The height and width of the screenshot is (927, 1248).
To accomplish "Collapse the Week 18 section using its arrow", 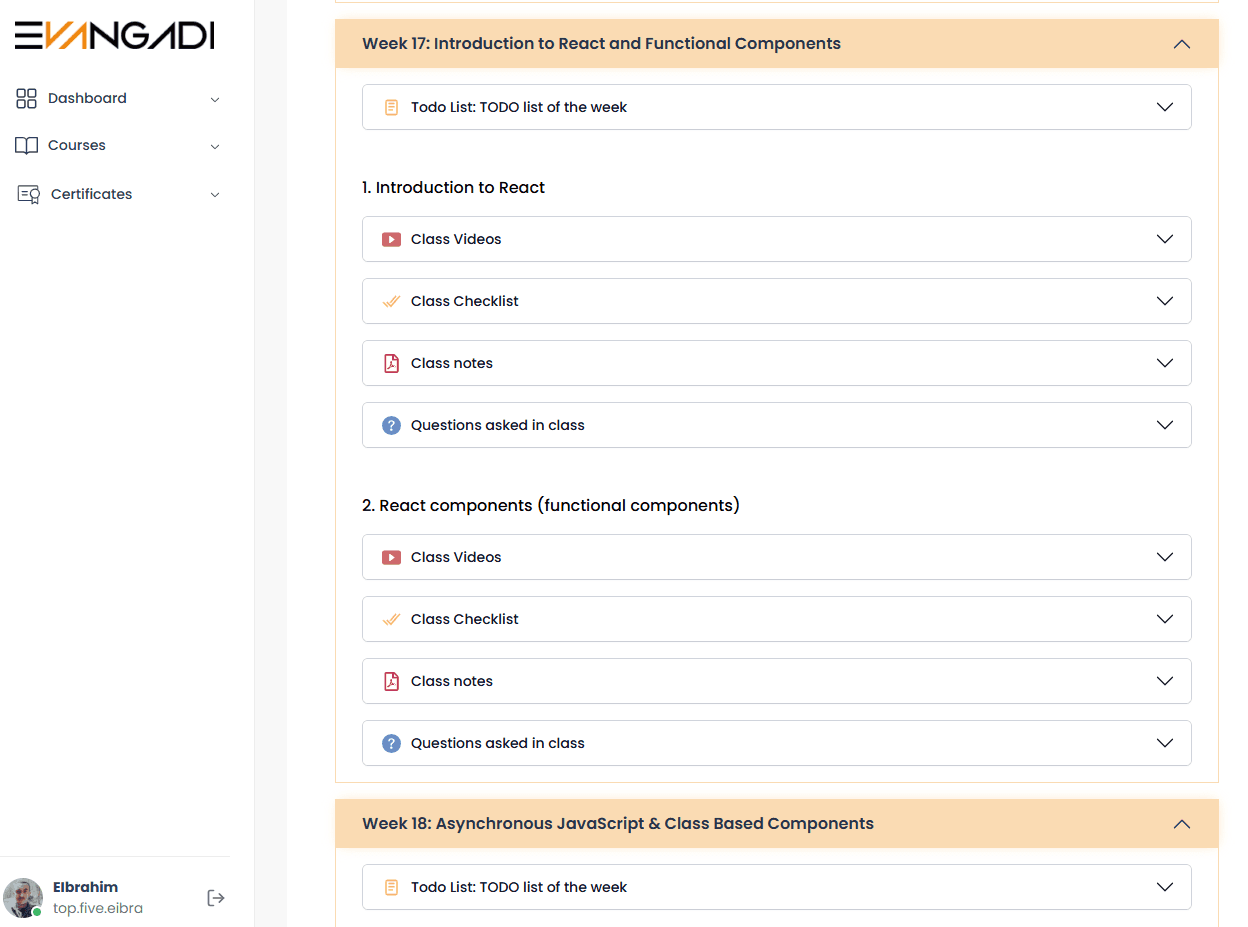I will pyautogui.click(x=1181, y=825).
